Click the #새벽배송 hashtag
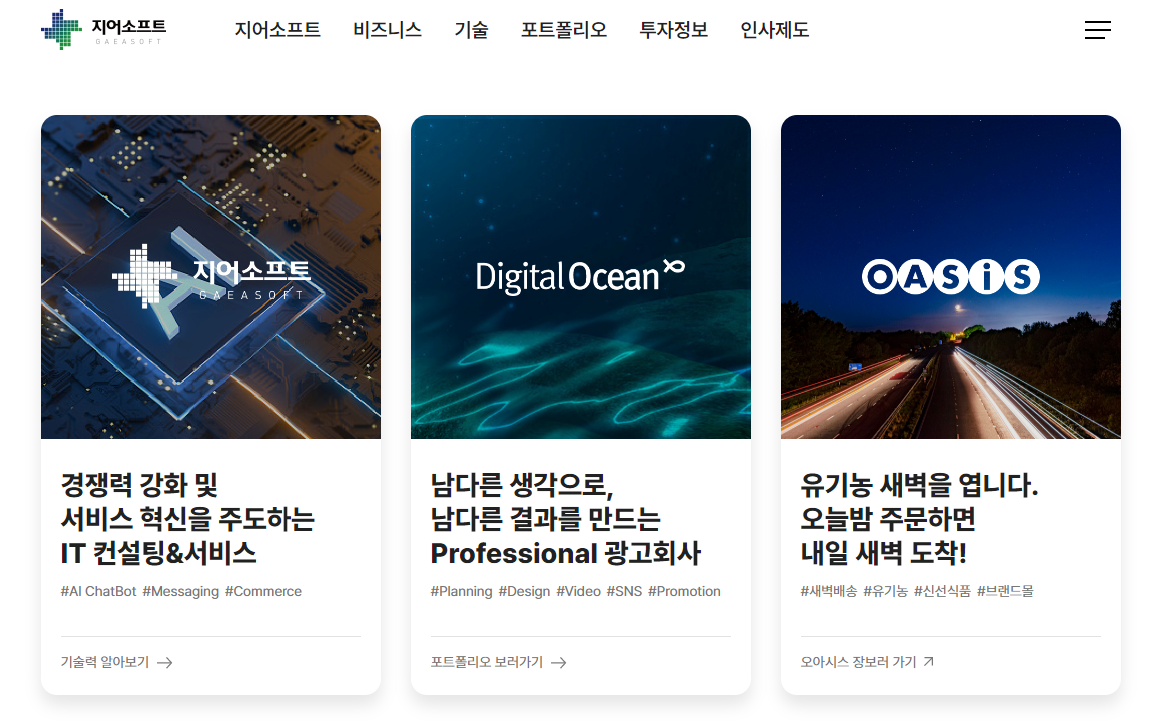 tap(828, 592)
